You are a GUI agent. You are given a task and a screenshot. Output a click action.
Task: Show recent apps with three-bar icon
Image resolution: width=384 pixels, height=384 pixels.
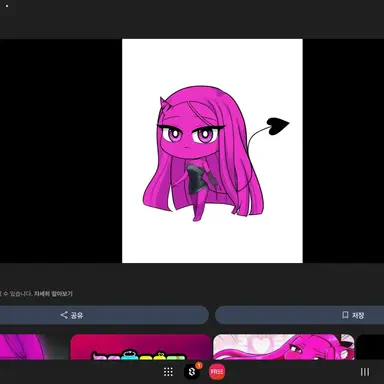point(365,372)
